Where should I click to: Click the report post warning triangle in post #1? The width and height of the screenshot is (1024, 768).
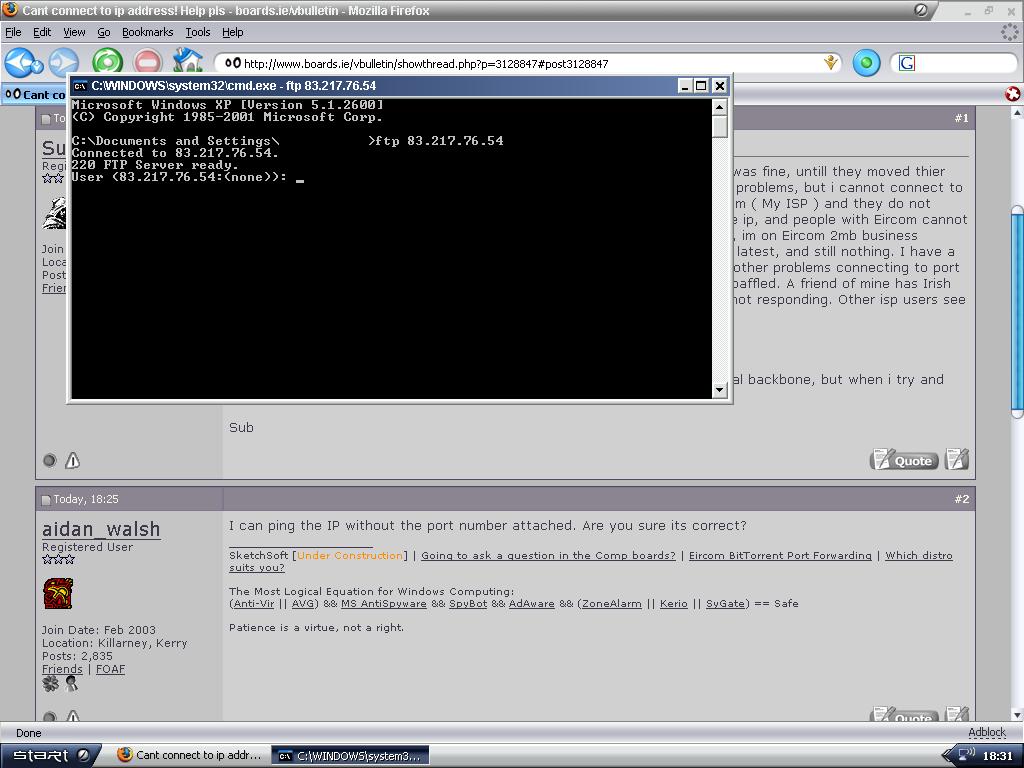(72, 460)
